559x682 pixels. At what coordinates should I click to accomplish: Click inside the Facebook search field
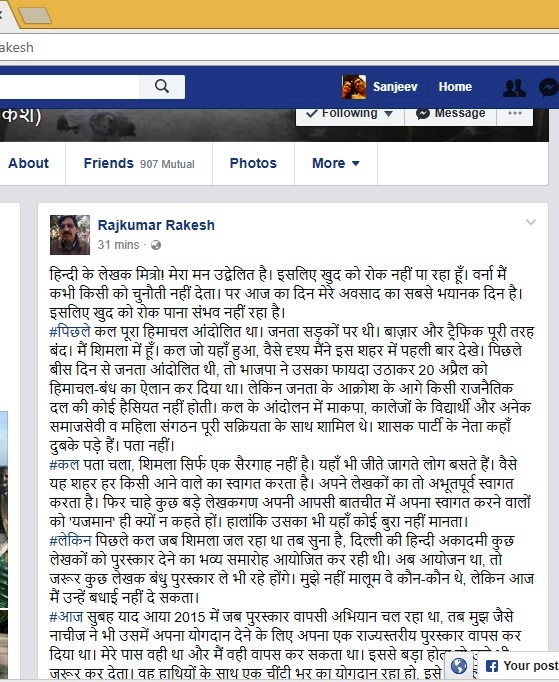coord(70,87)
